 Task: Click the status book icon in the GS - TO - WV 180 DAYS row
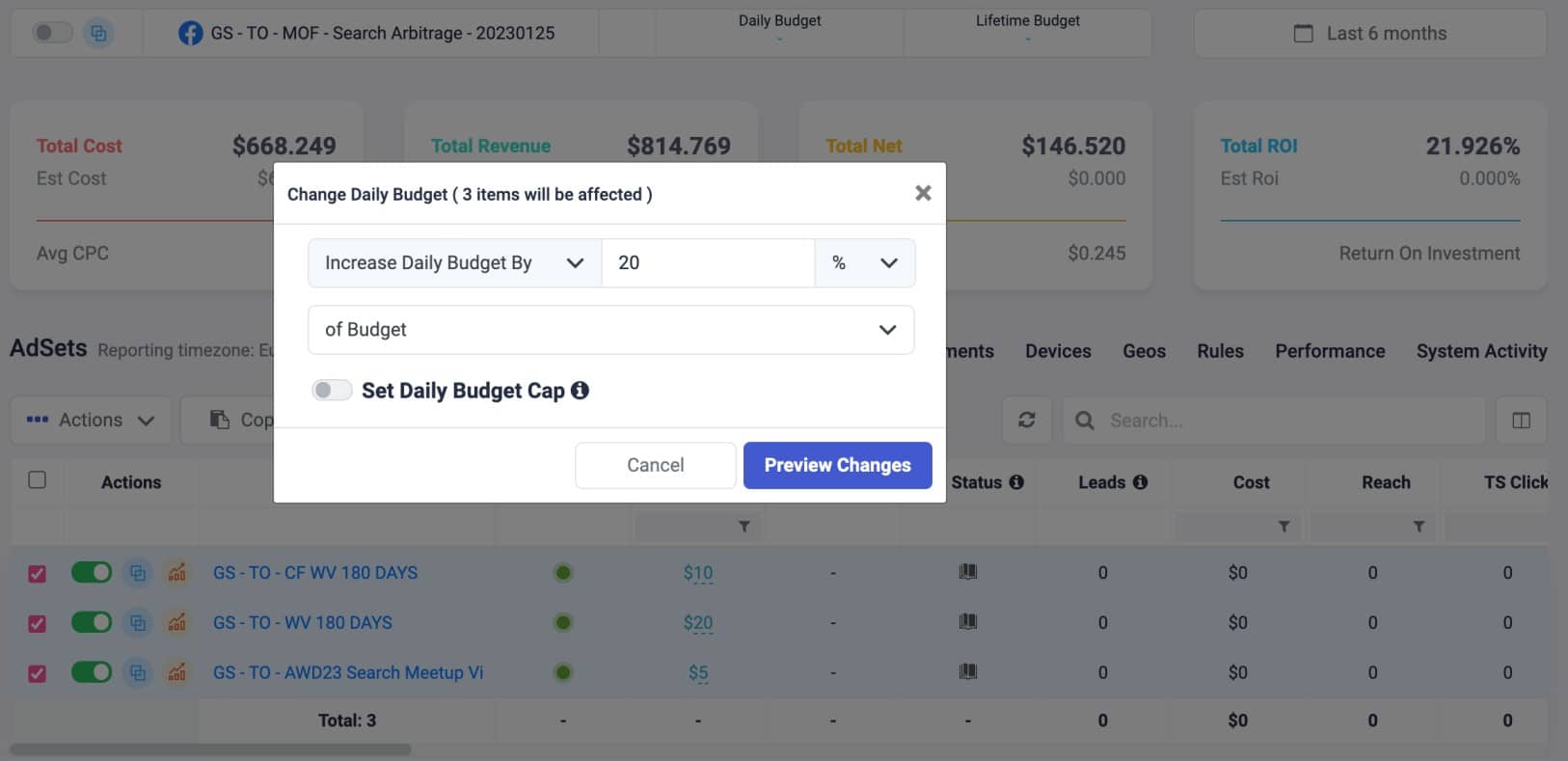pos(968,622)
